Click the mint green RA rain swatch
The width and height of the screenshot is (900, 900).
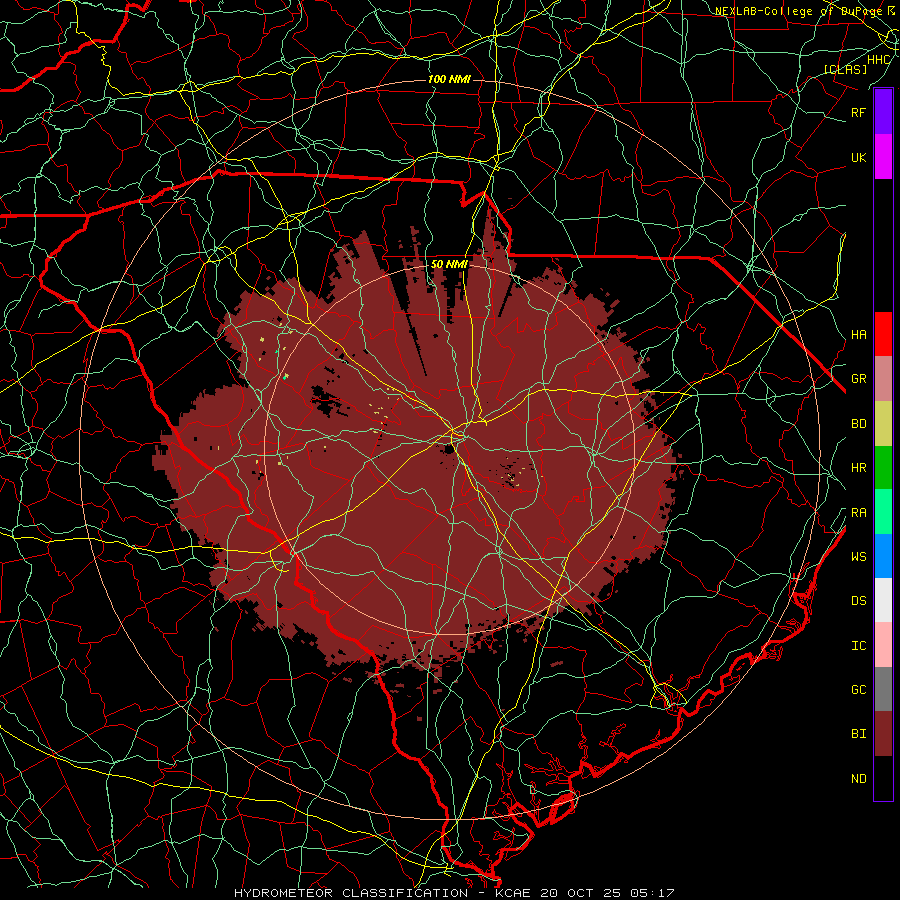click(883, 512)
